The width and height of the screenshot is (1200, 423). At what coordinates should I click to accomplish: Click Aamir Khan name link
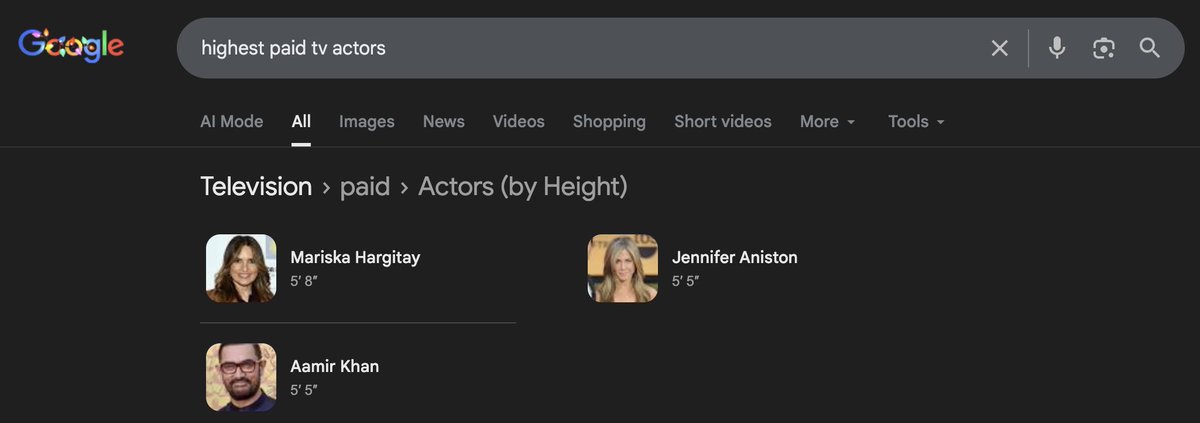pyautogui.click(x=335, y=366)
